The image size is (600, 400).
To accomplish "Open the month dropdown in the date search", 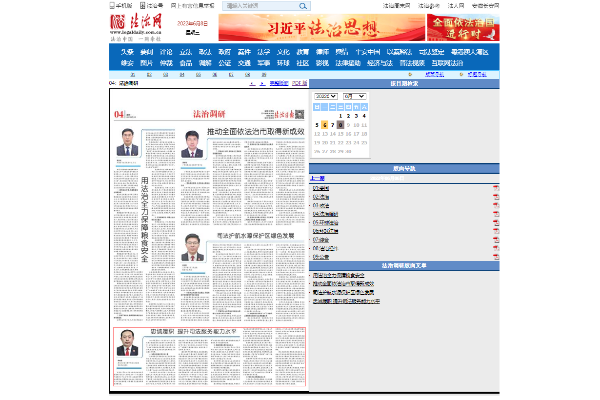I will point(353,95).
